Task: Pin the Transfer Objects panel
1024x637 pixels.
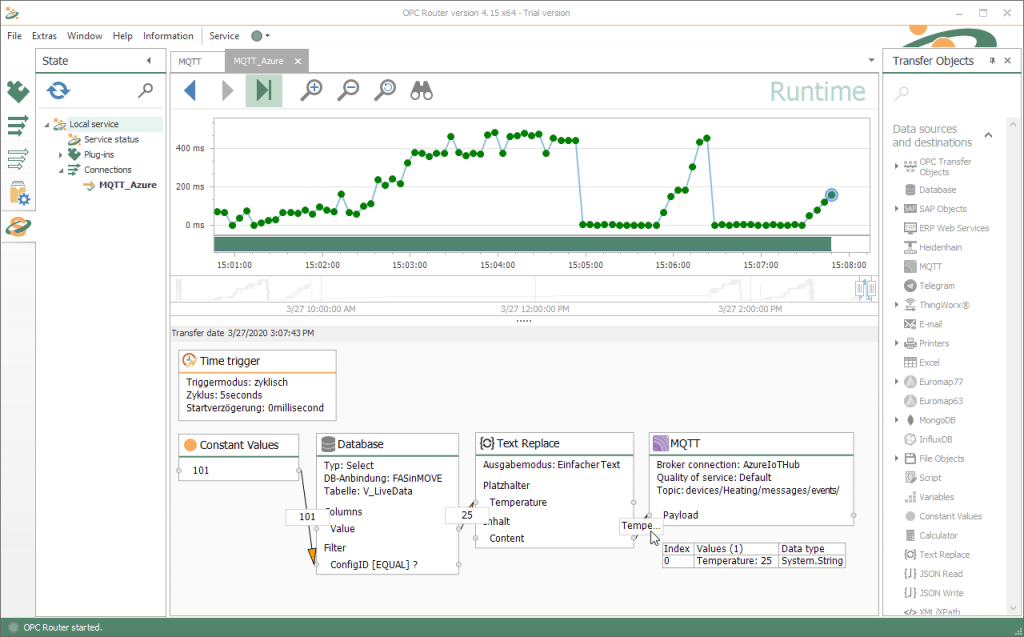Action: pos(992,61)
